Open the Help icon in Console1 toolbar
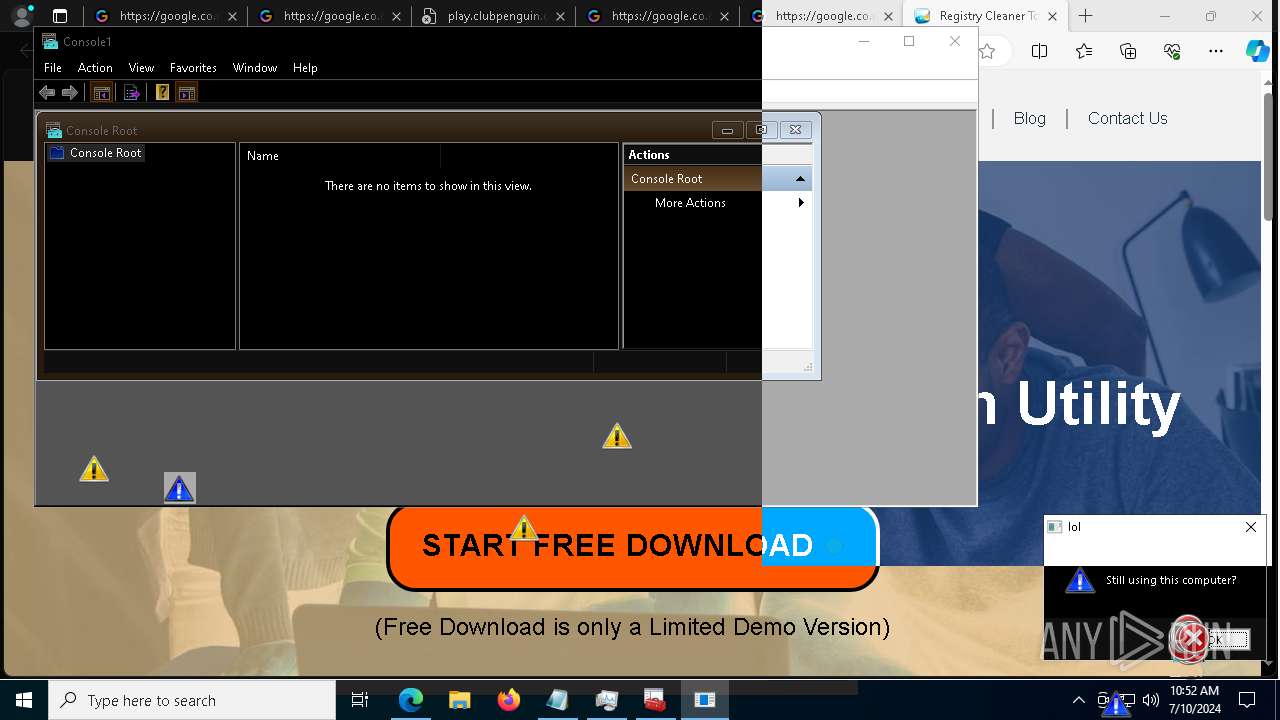 162,93
